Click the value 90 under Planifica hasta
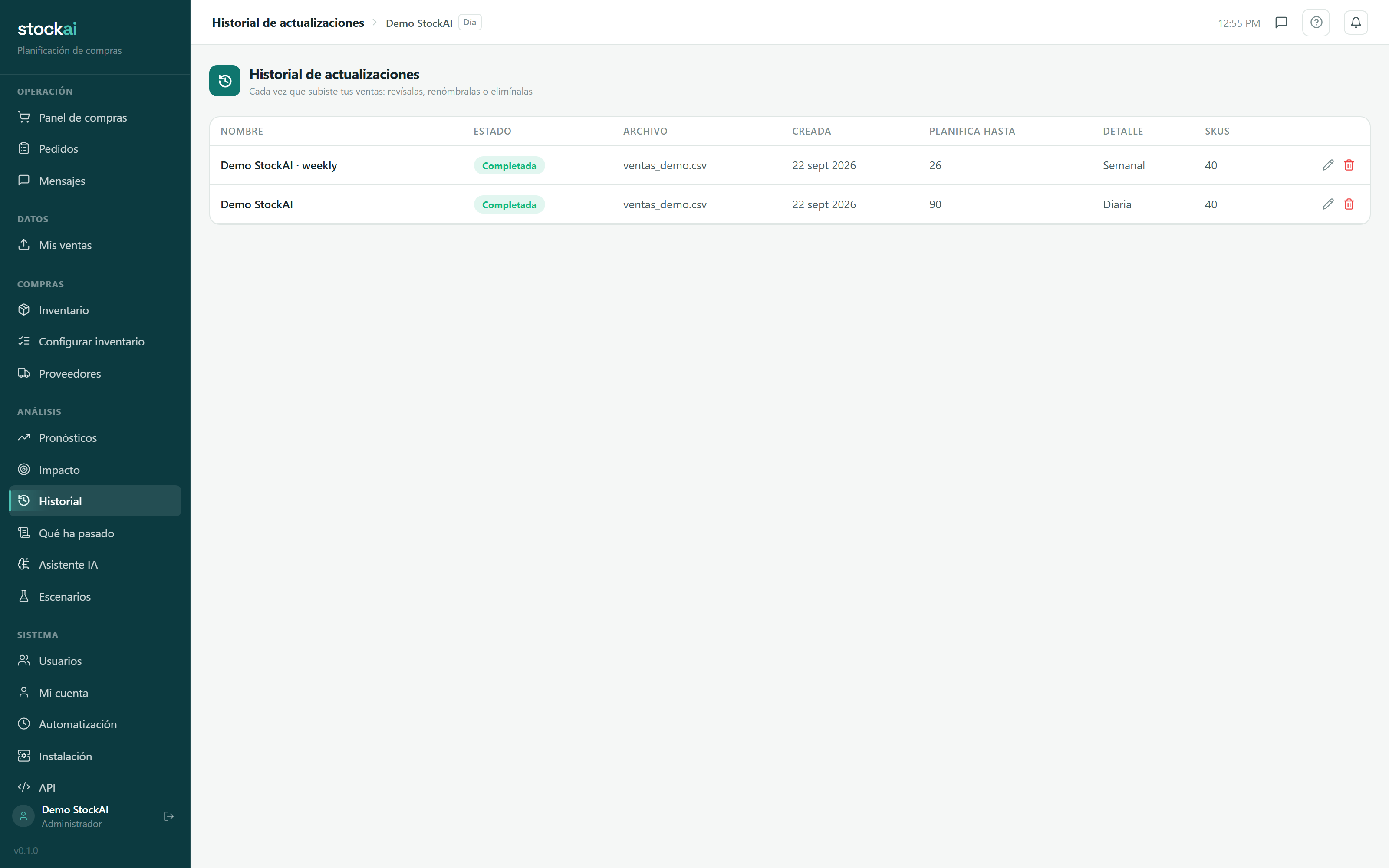Viewport: 1389px width, 868px height. [x=935, y=204]
